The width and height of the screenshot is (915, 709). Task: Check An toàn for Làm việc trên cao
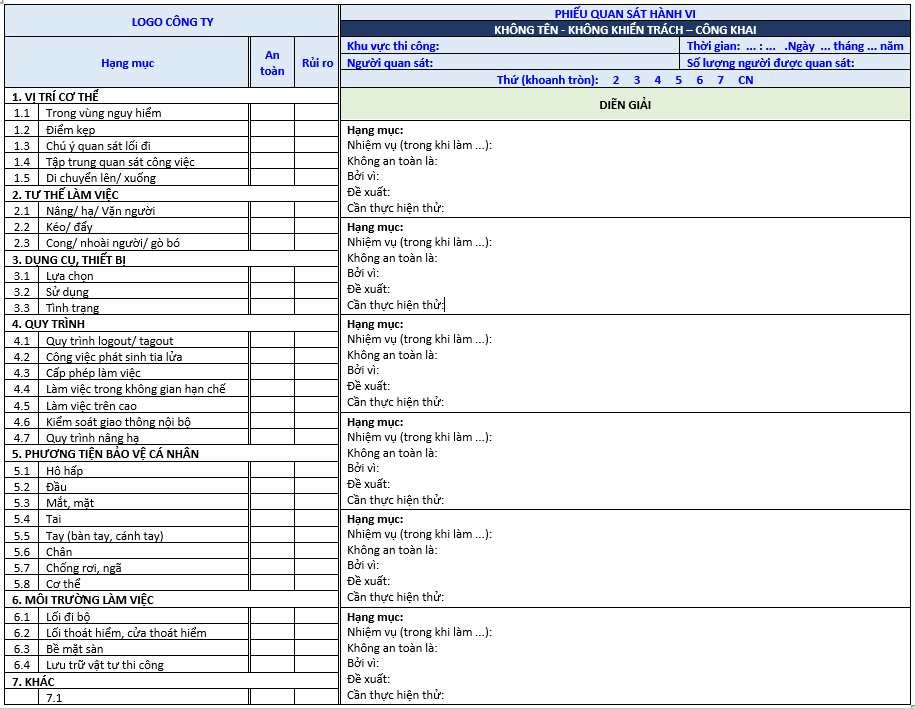[x=272, y=405]
